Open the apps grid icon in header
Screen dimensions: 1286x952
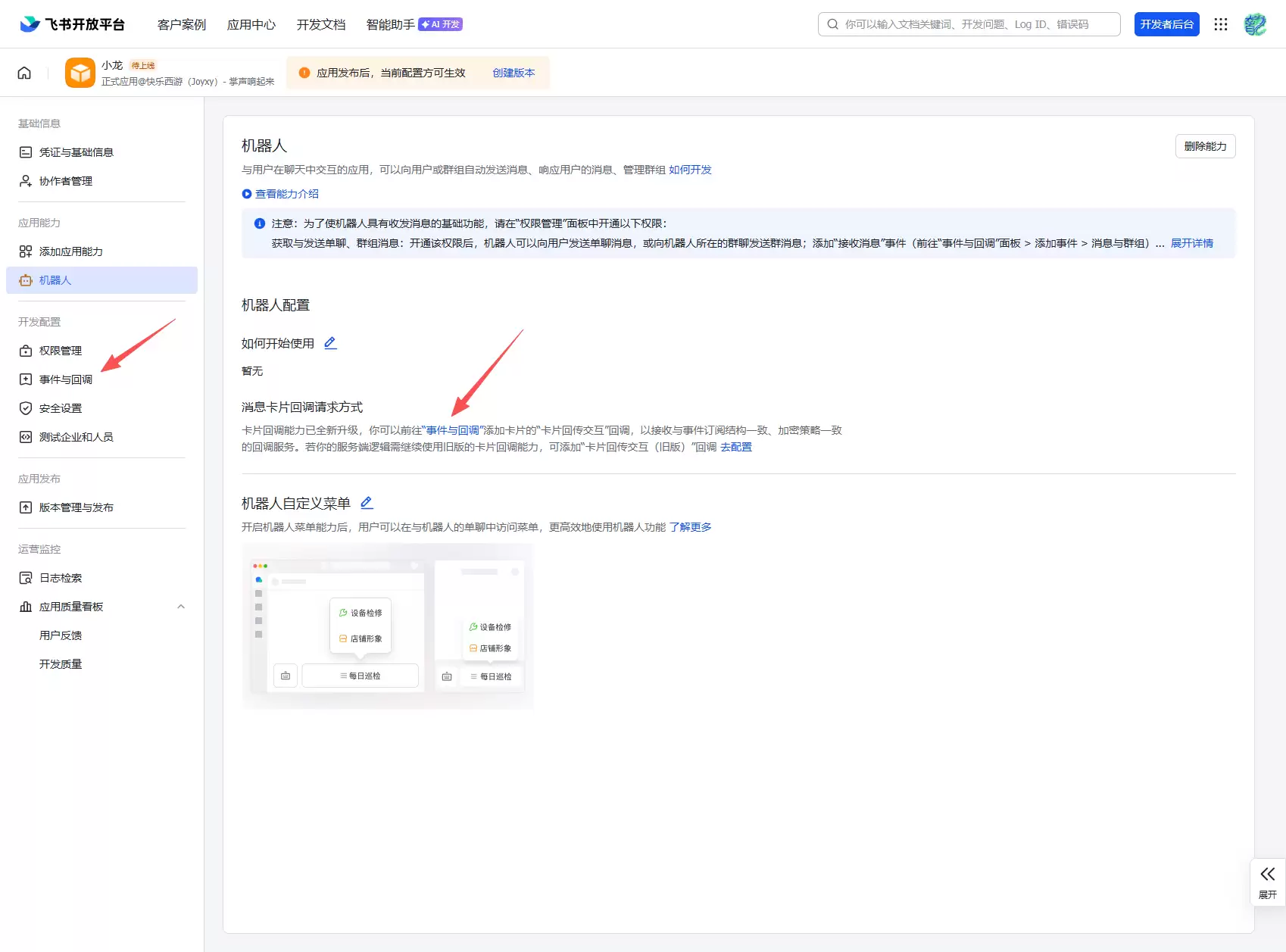[1220, 24]
